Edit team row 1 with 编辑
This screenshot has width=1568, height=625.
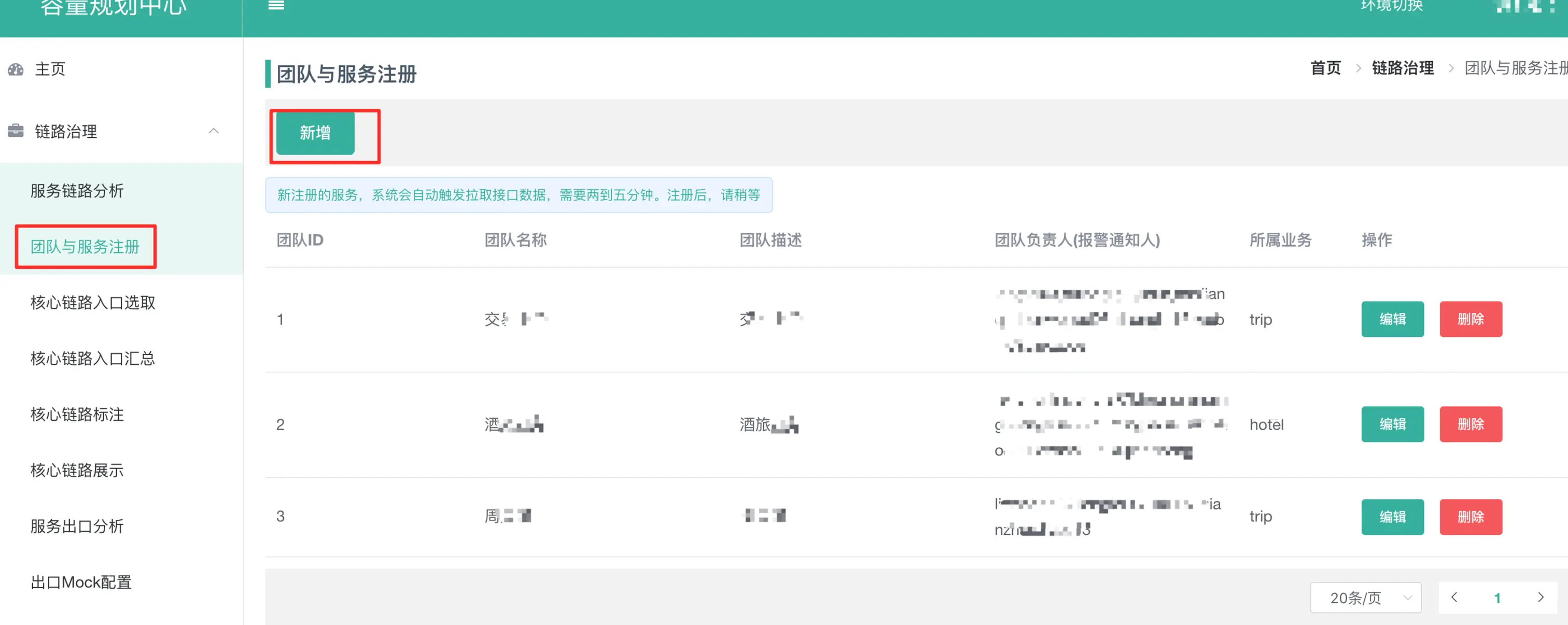pyautogui.click(x=1392, y=319)
